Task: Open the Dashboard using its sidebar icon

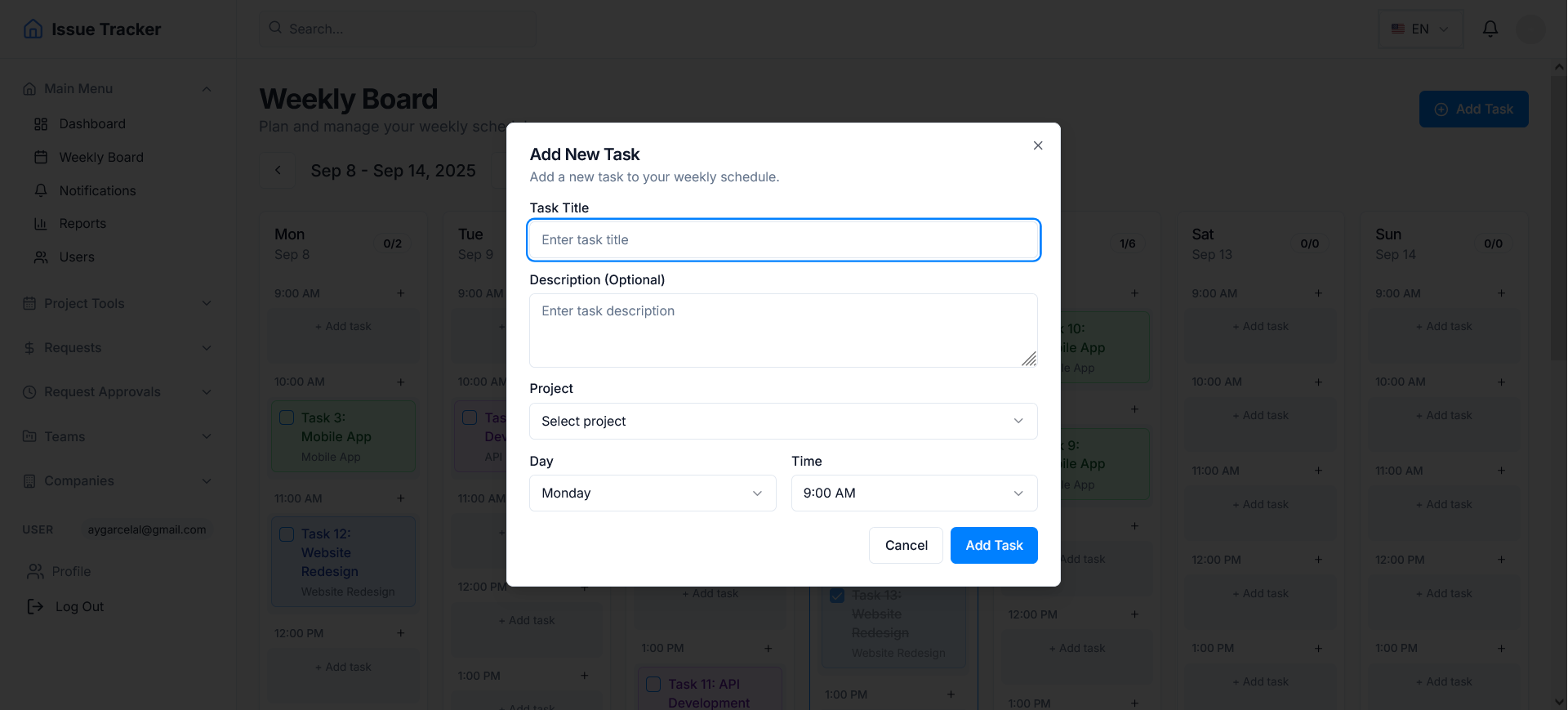Action: pos(40,124)
